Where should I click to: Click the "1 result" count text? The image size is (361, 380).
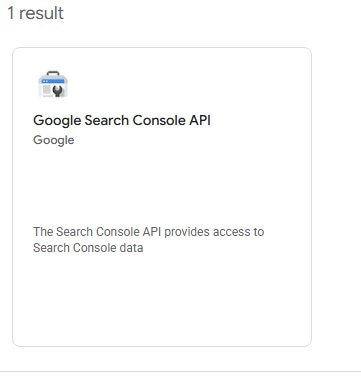[x=36, y=13]
